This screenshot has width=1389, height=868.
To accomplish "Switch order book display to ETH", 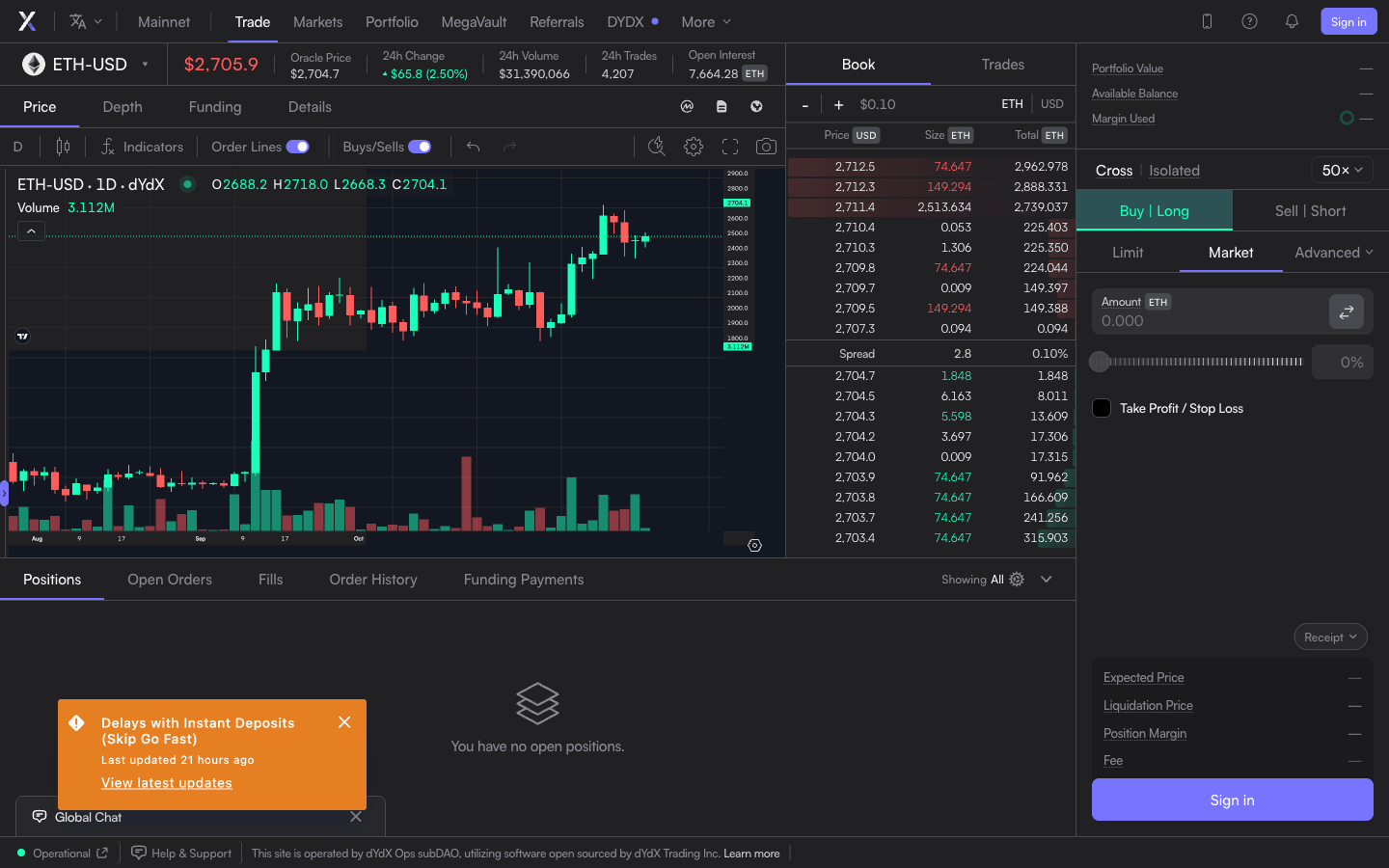I will [x=1012, y=104].
